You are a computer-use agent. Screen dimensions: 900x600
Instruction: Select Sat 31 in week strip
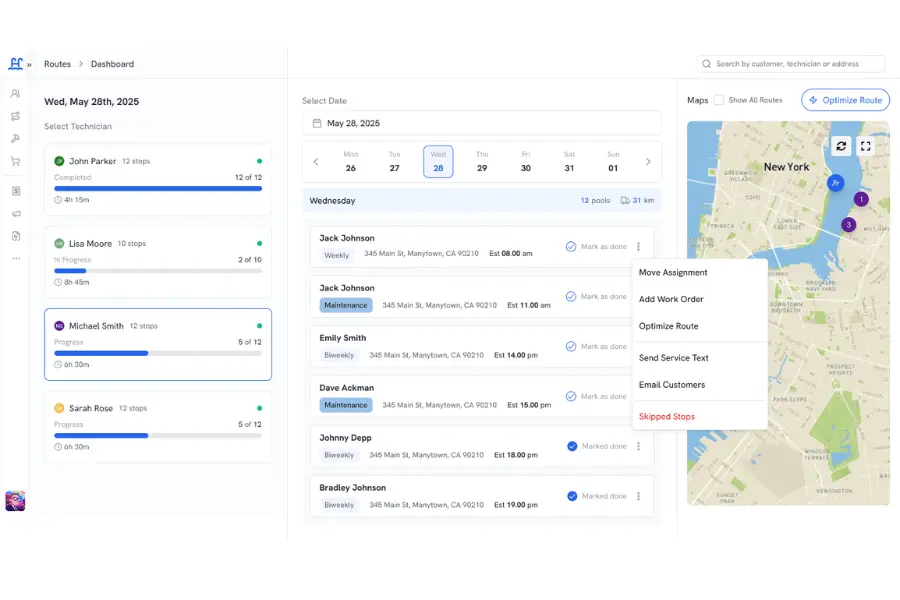click(x=569, y=162)
